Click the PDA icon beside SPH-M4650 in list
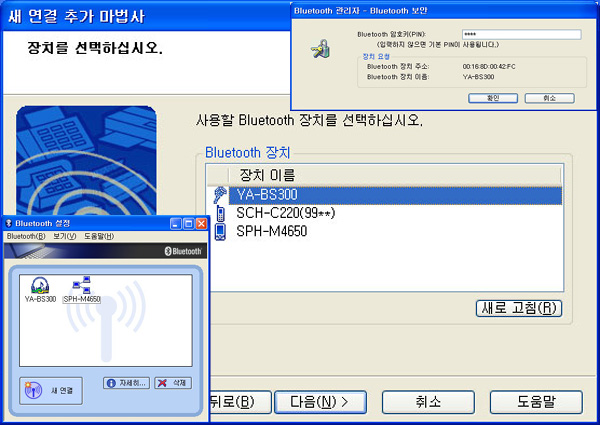The width and height of the screenshot is (600, 425). pos(220,231)
